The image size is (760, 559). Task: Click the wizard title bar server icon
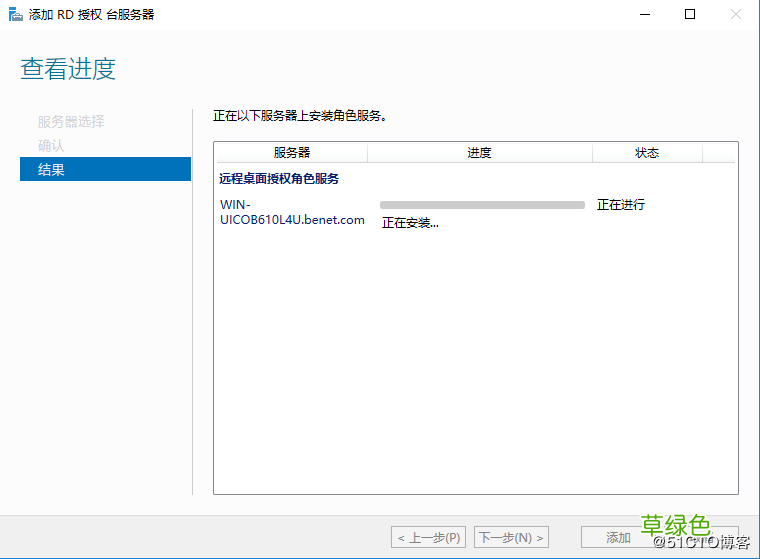16,15
